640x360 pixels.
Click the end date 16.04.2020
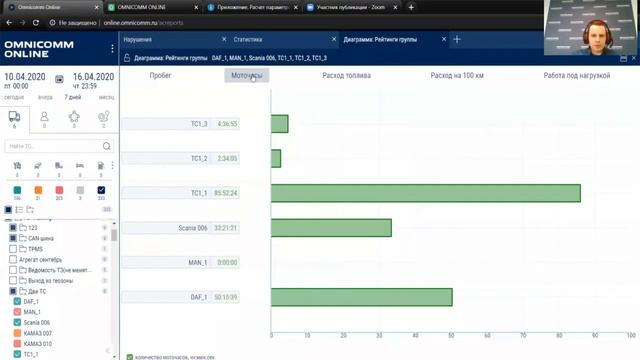point(93,77)
